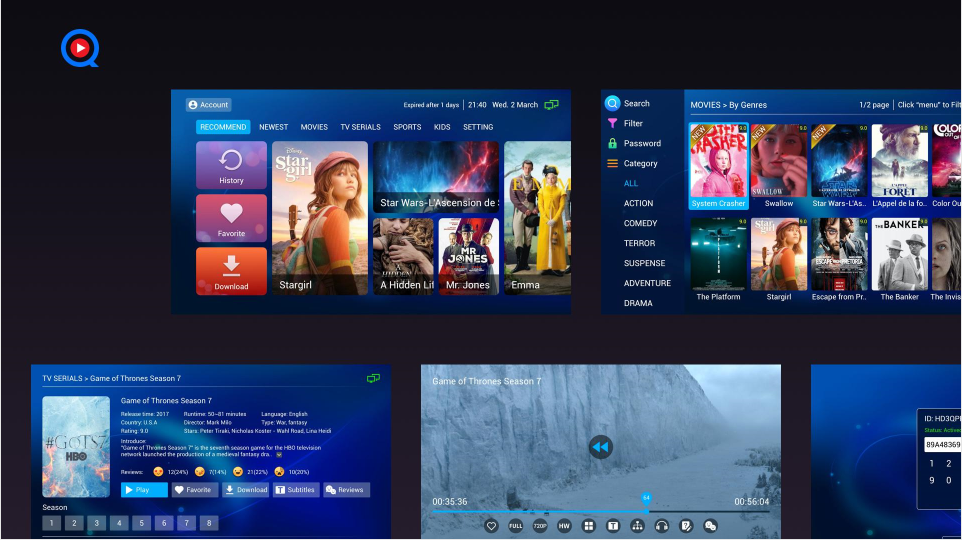The image size is (962, 540).
Task: Select ALL in category list
Action: click(631, 183)
